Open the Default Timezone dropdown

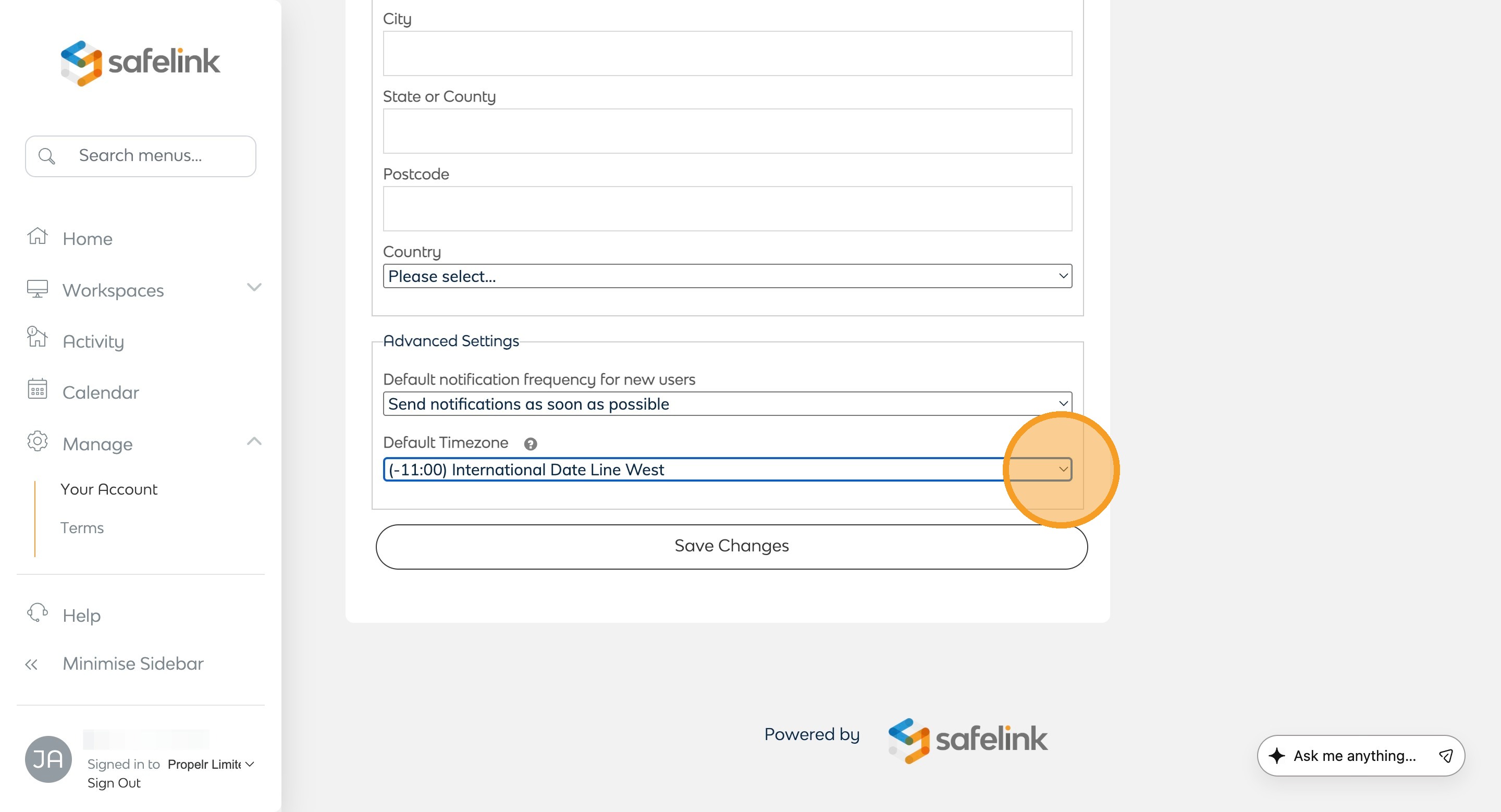(x=727, y=470)
